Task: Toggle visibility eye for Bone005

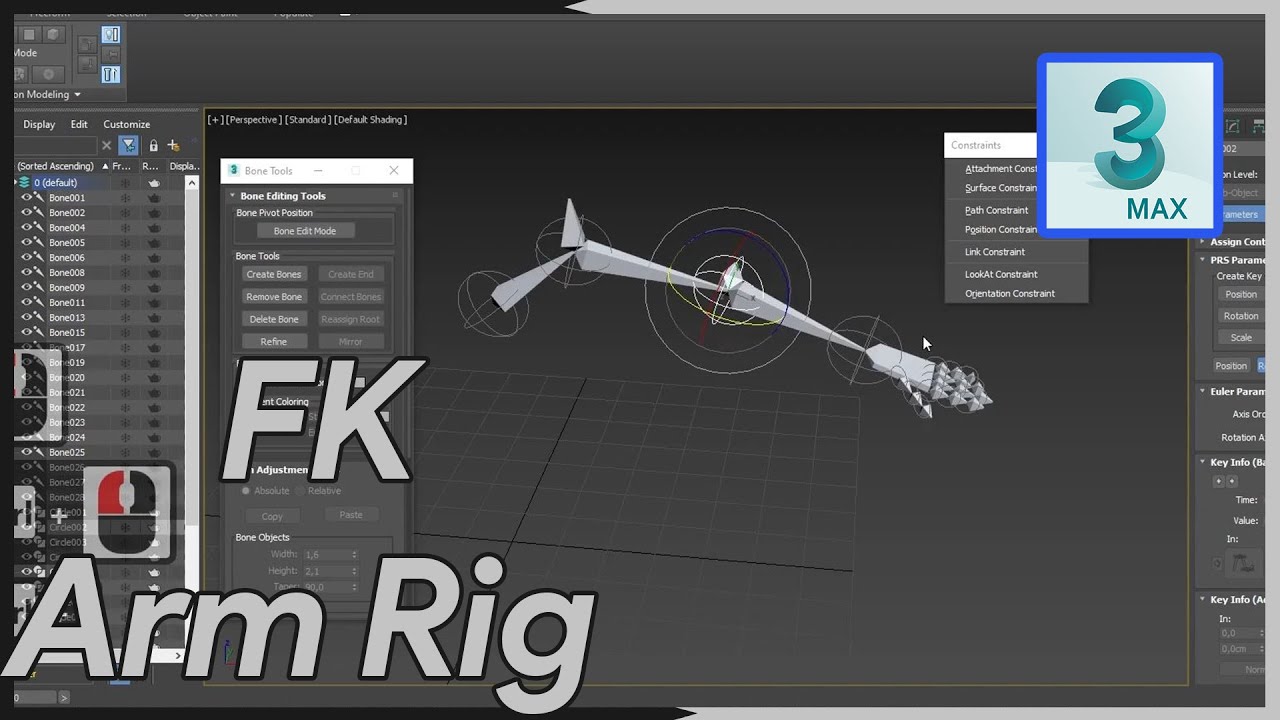Action: (x=27, y=243)
